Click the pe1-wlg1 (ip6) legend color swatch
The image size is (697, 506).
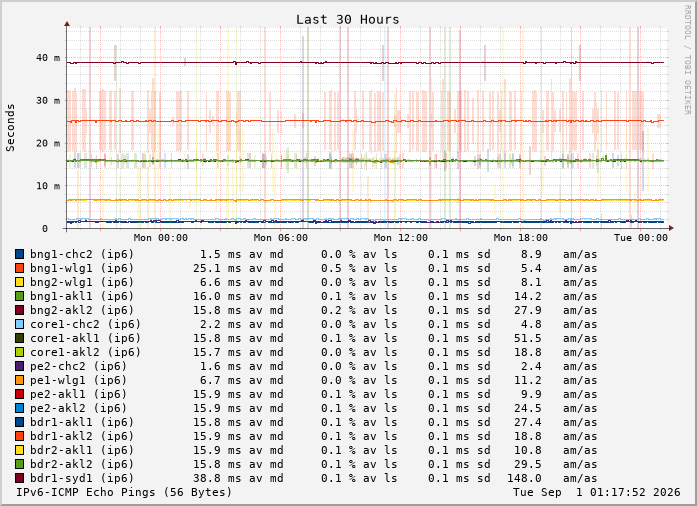tap(20, 380)
